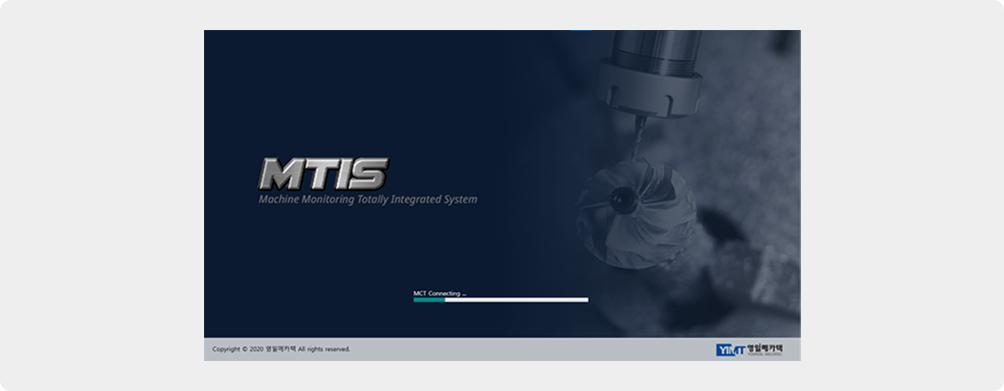Click the "Machine Monitoring Totally Integrated System" subtitle

click(x=368, y=200)
